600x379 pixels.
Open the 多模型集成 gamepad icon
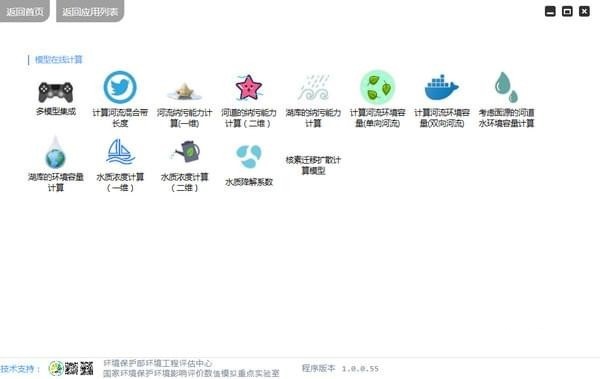click(56, 92)
